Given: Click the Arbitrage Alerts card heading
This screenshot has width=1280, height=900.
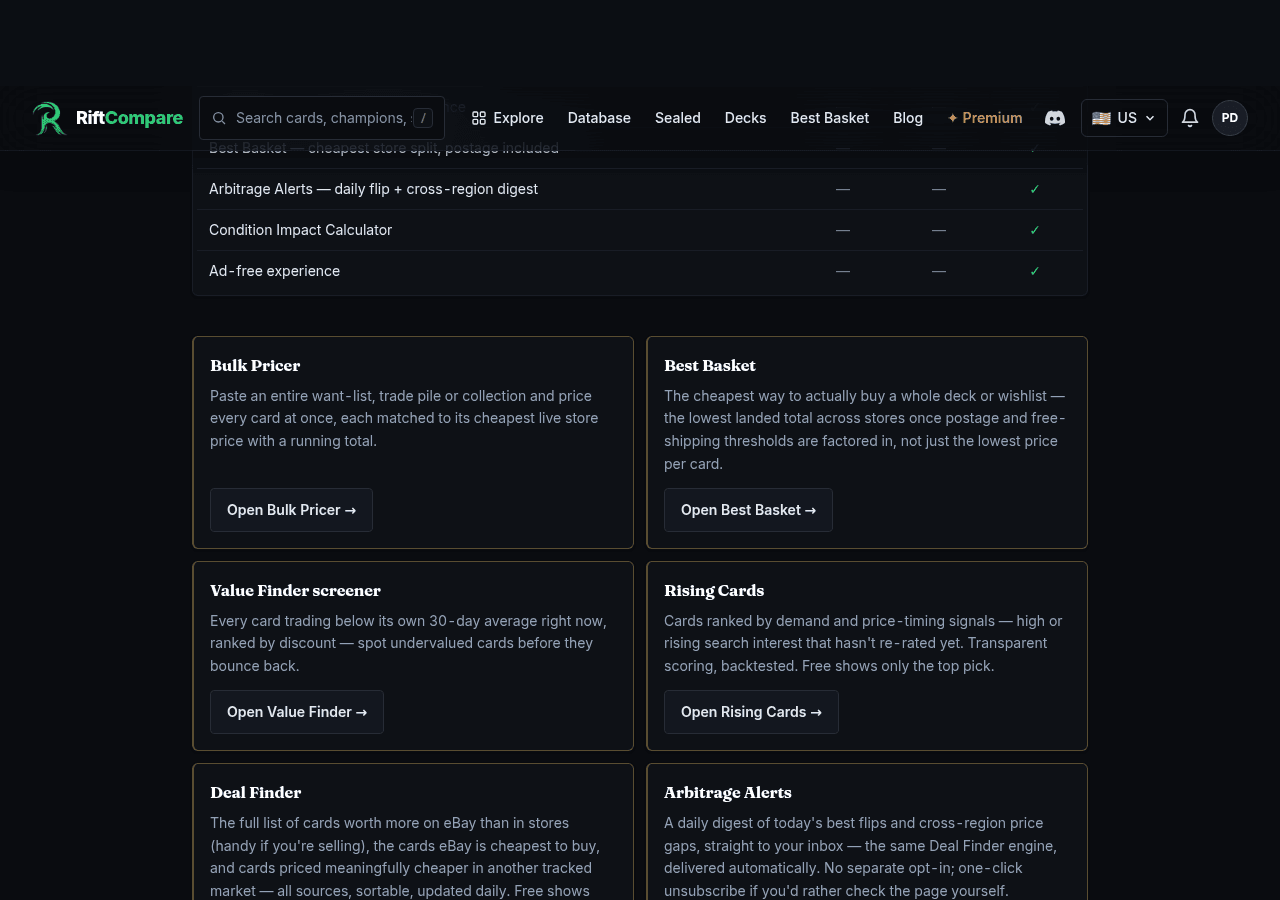Looking at the screenshot, I should [x=728, y=792].
